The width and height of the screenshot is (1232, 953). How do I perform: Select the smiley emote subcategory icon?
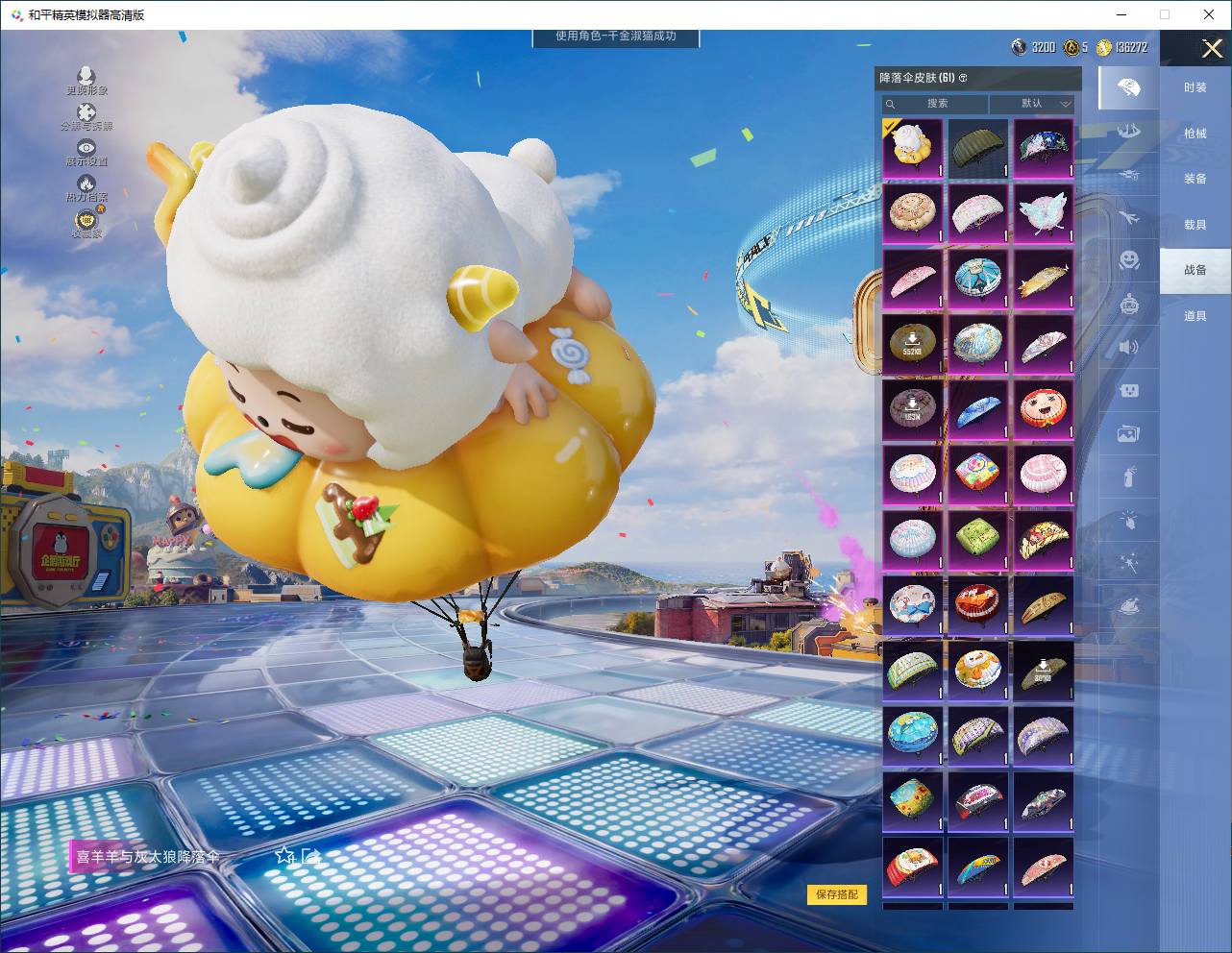point(1129,260)
